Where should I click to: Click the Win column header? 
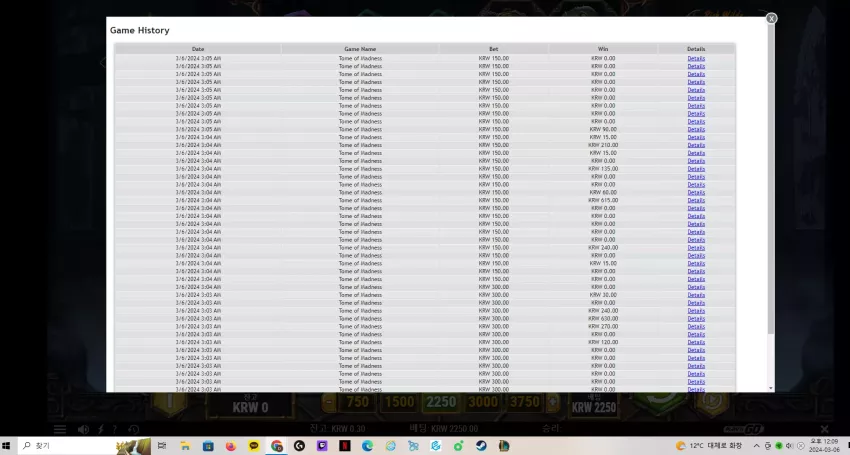click(603, 49)
